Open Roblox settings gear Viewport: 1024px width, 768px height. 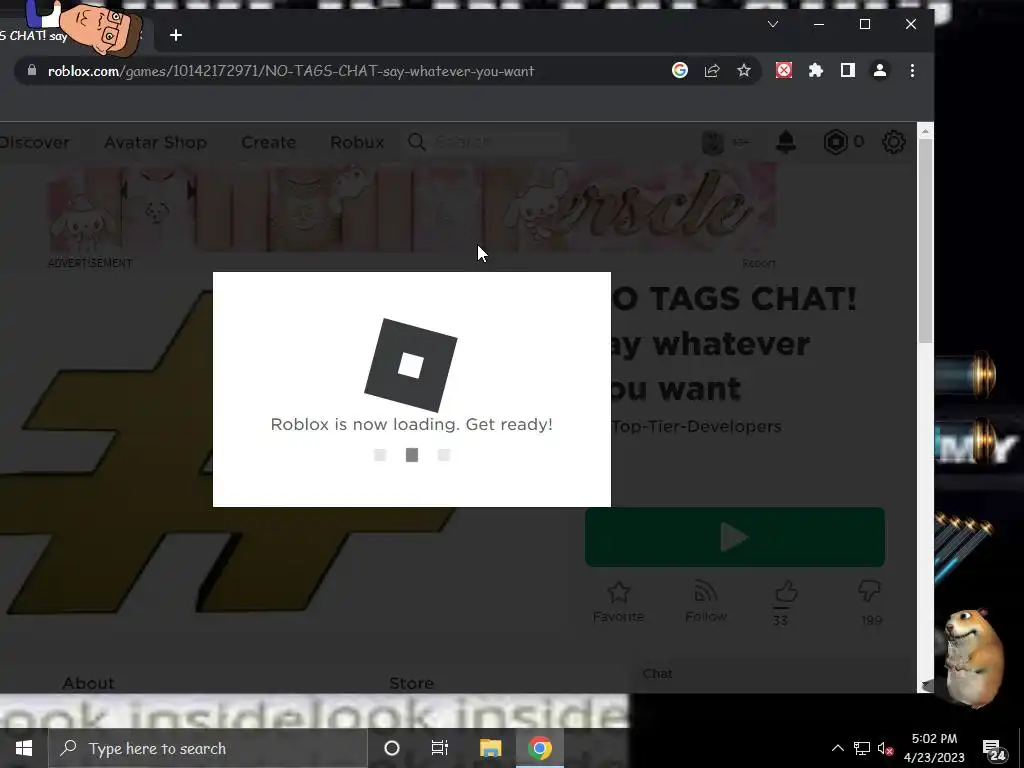(893, 142)
